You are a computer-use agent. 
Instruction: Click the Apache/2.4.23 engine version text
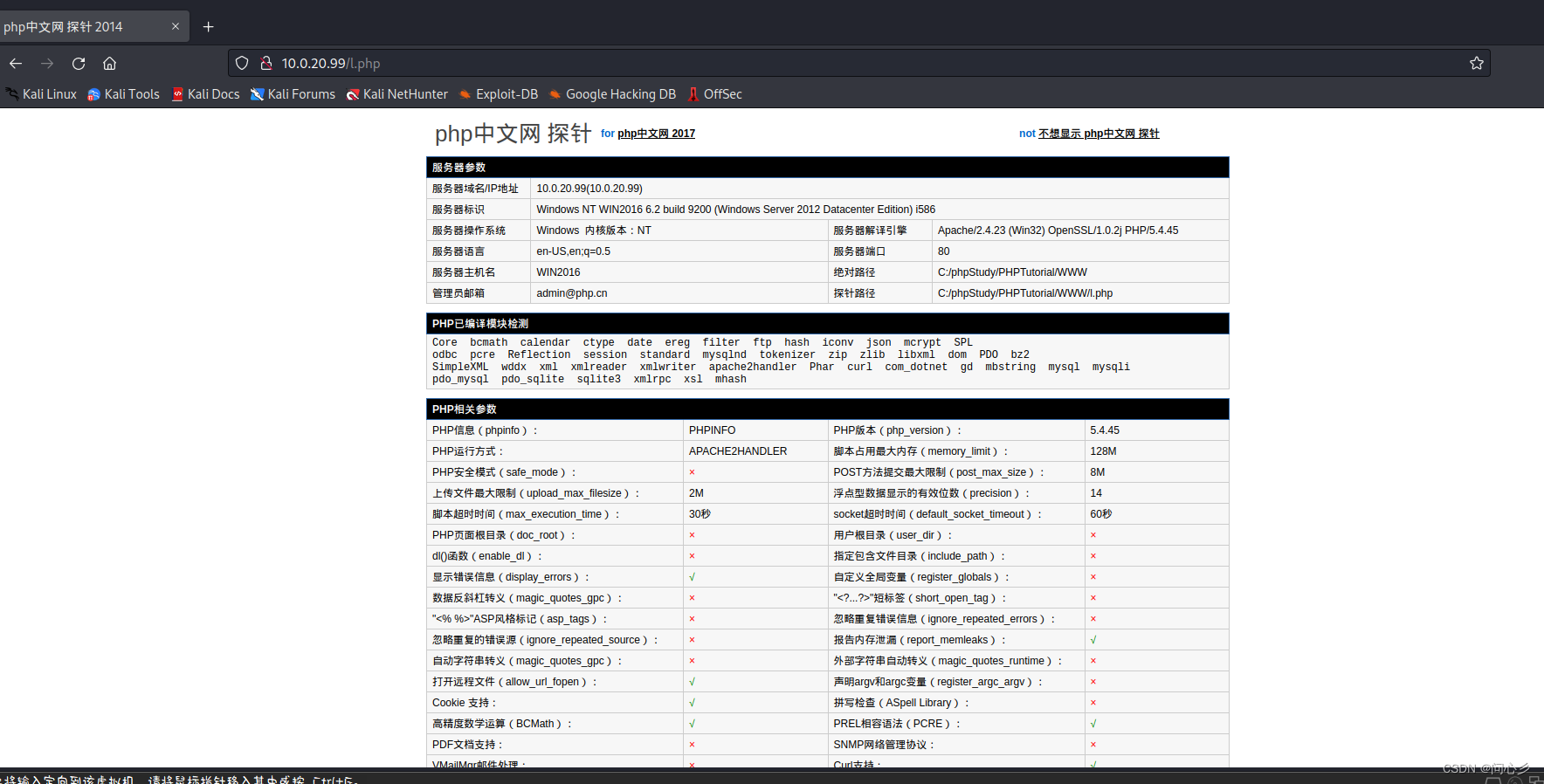pyautogui.click(x=1058, y=230)
